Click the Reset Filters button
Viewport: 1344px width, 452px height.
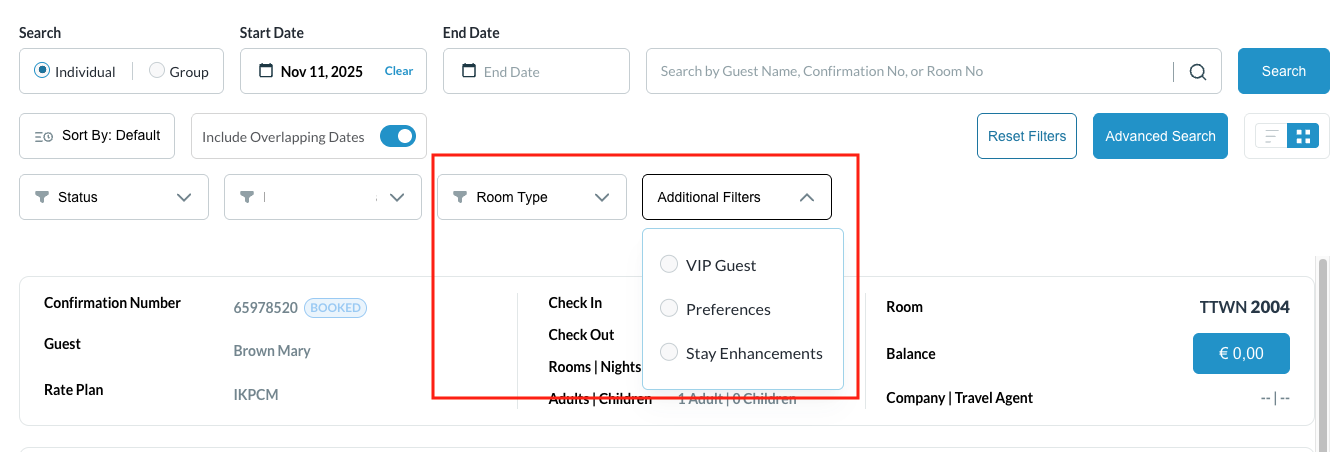pos(1027,136)
